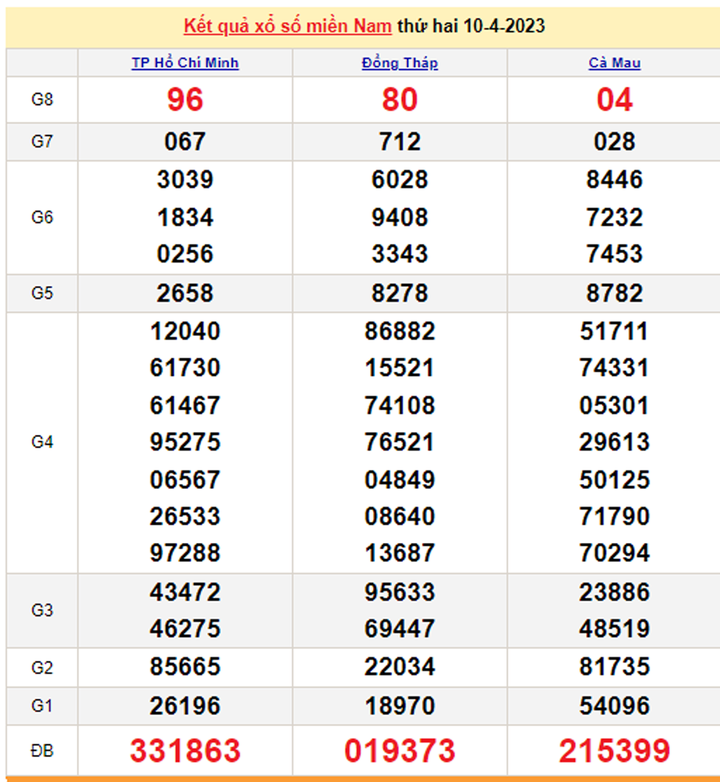This screenshot has height=782, width=720.
Task: Click the Đồng Tháp special prize 019373
Action: tap(399, 750)
